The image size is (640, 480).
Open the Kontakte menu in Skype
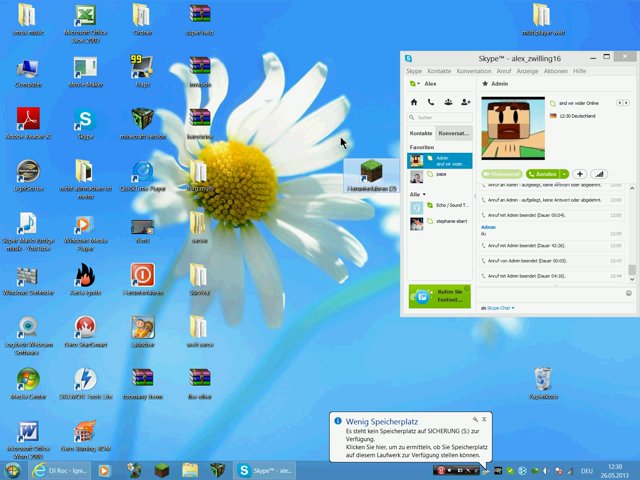click(439, 72)
